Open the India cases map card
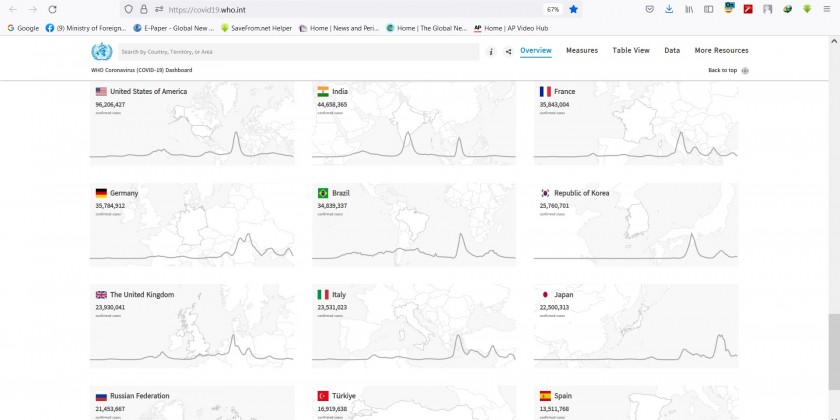Screen dimensions: 840x420 (414, 125)
